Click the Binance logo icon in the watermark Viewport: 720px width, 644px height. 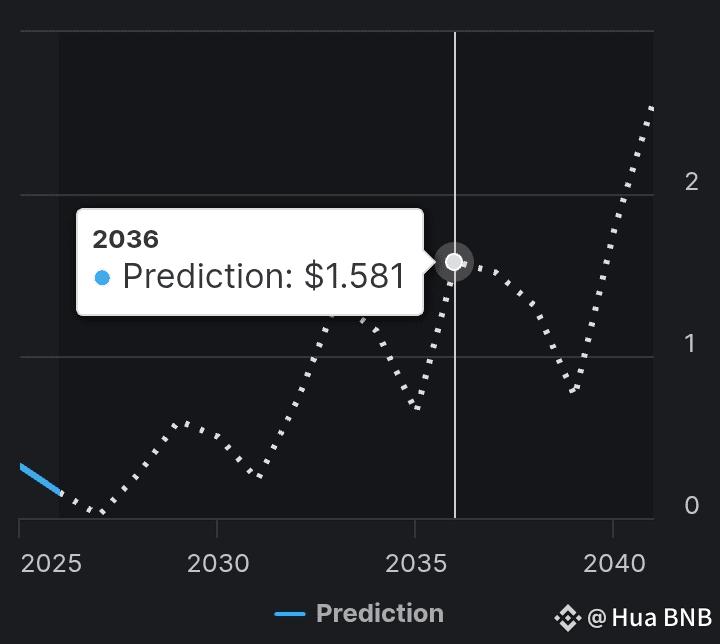click(568, 618)
